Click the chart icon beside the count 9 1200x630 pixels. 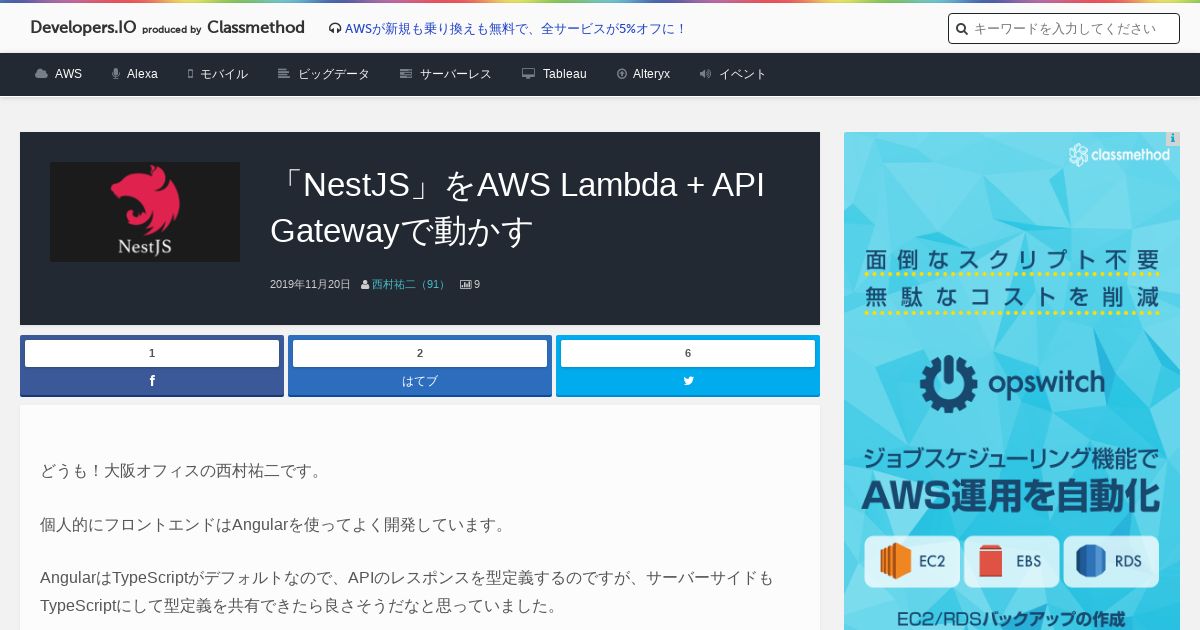pos(465,285)
